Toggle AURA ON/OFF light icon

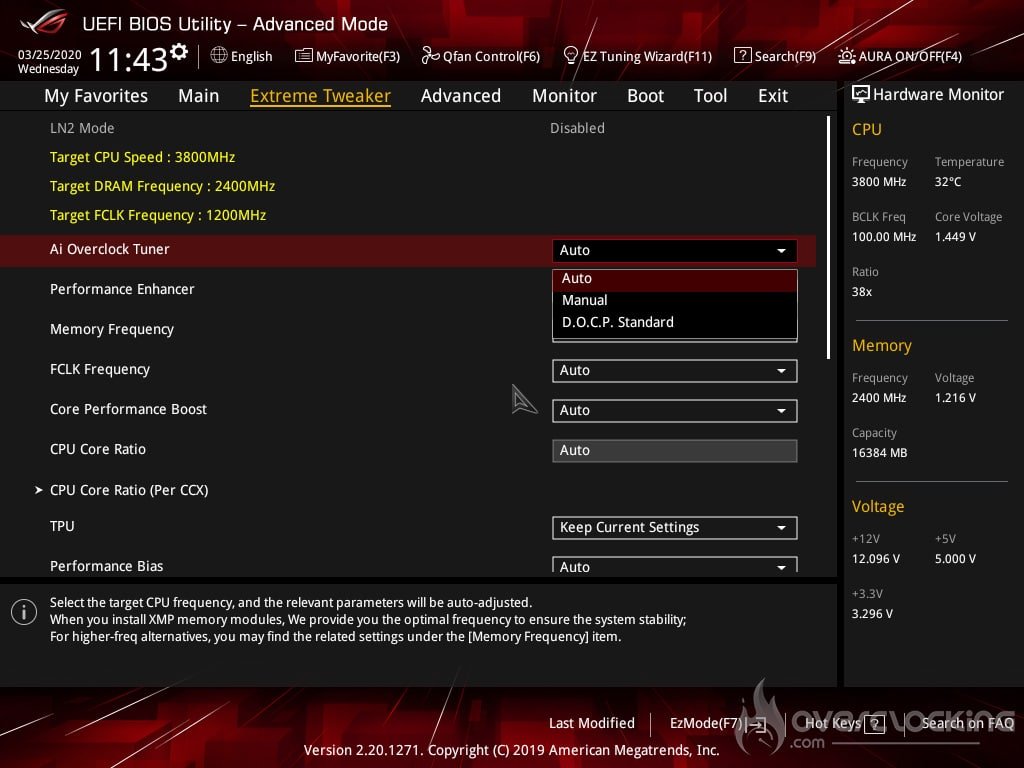point(846,56)
